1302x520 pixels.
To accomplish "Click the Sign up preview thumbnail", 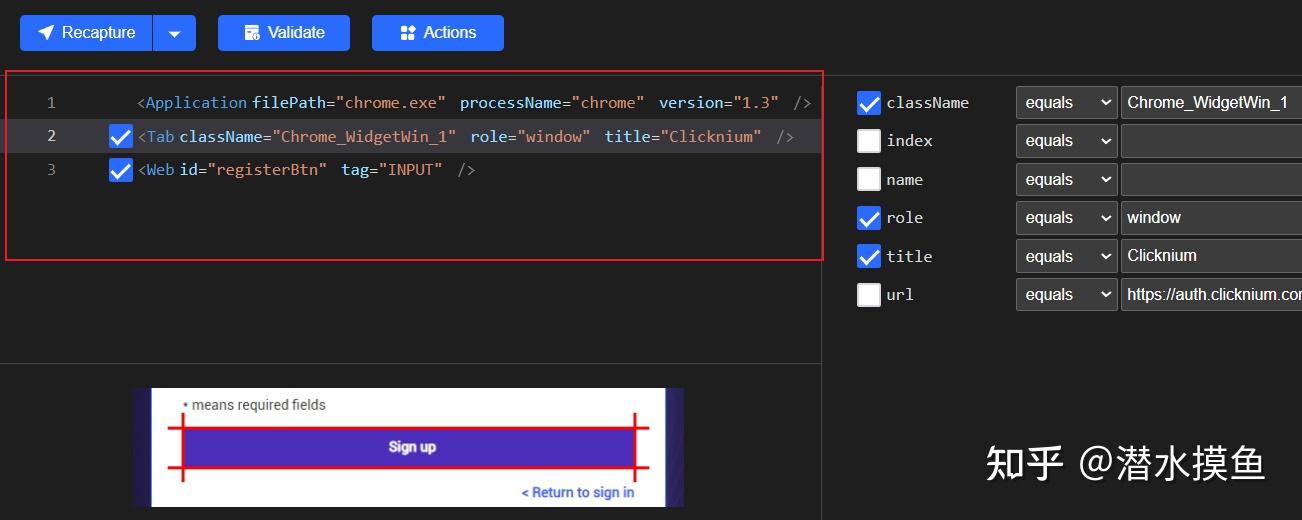I will pyautogui.click(x=409, y=447).
